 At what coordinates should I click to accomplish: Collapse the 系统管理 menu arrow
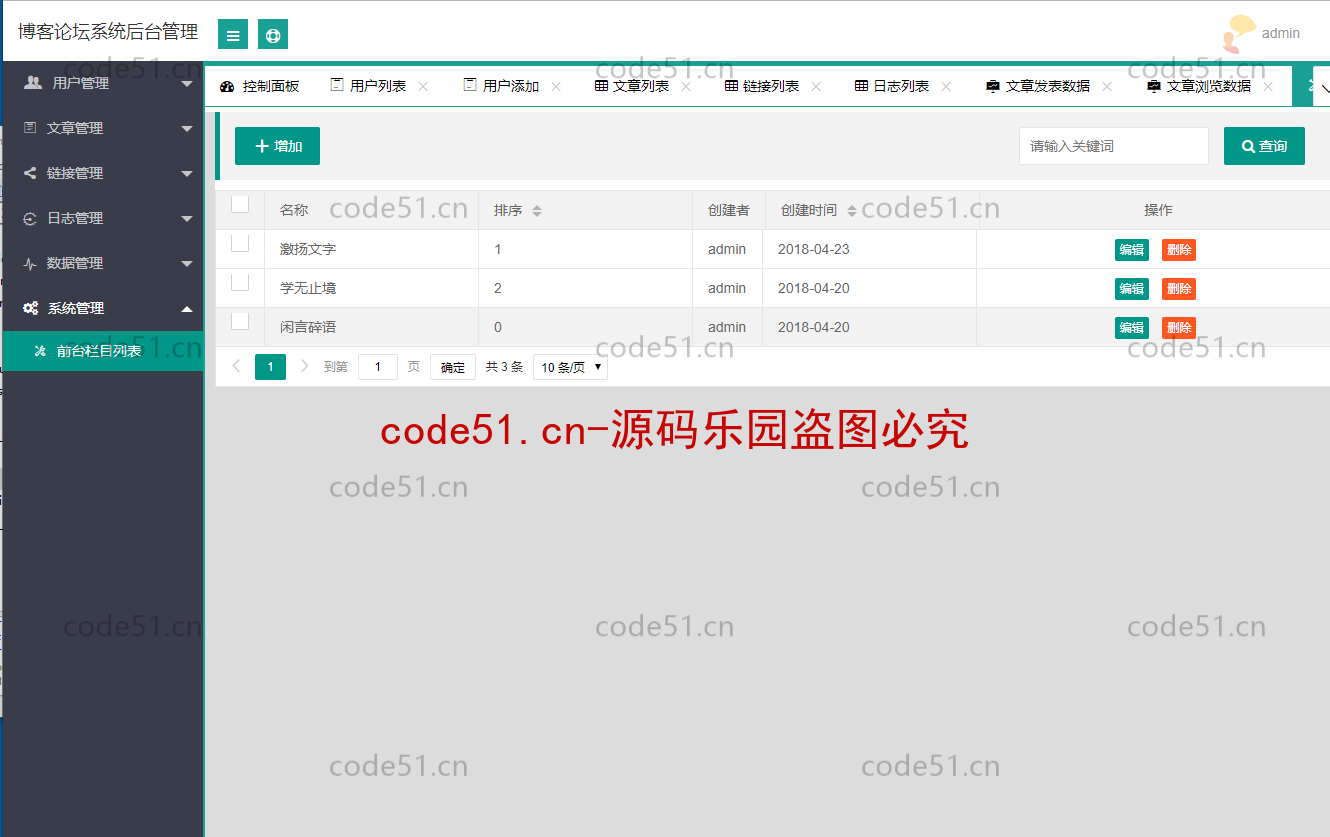187,308
